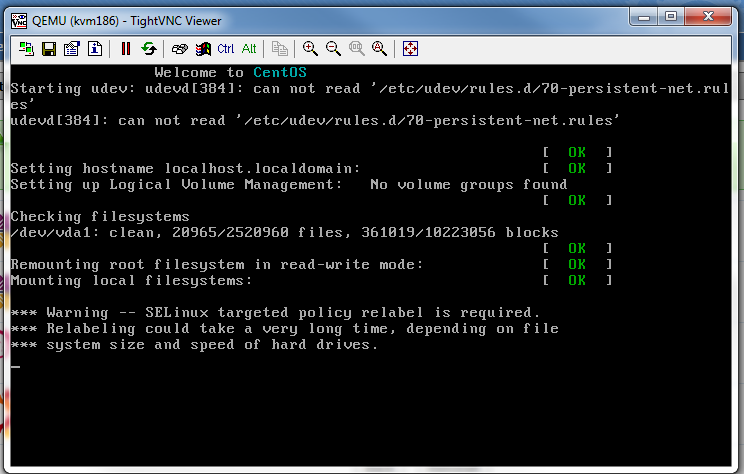Toggle the Alt key button

[x=249, y=48]
